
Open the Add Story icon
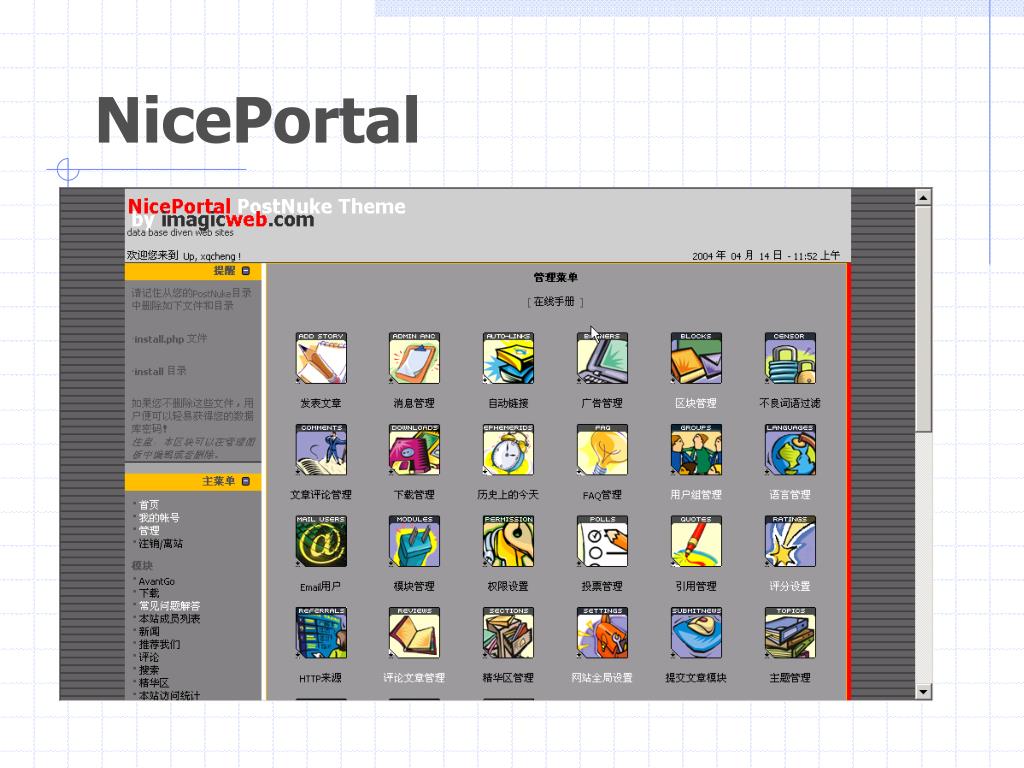coord(321,358)
